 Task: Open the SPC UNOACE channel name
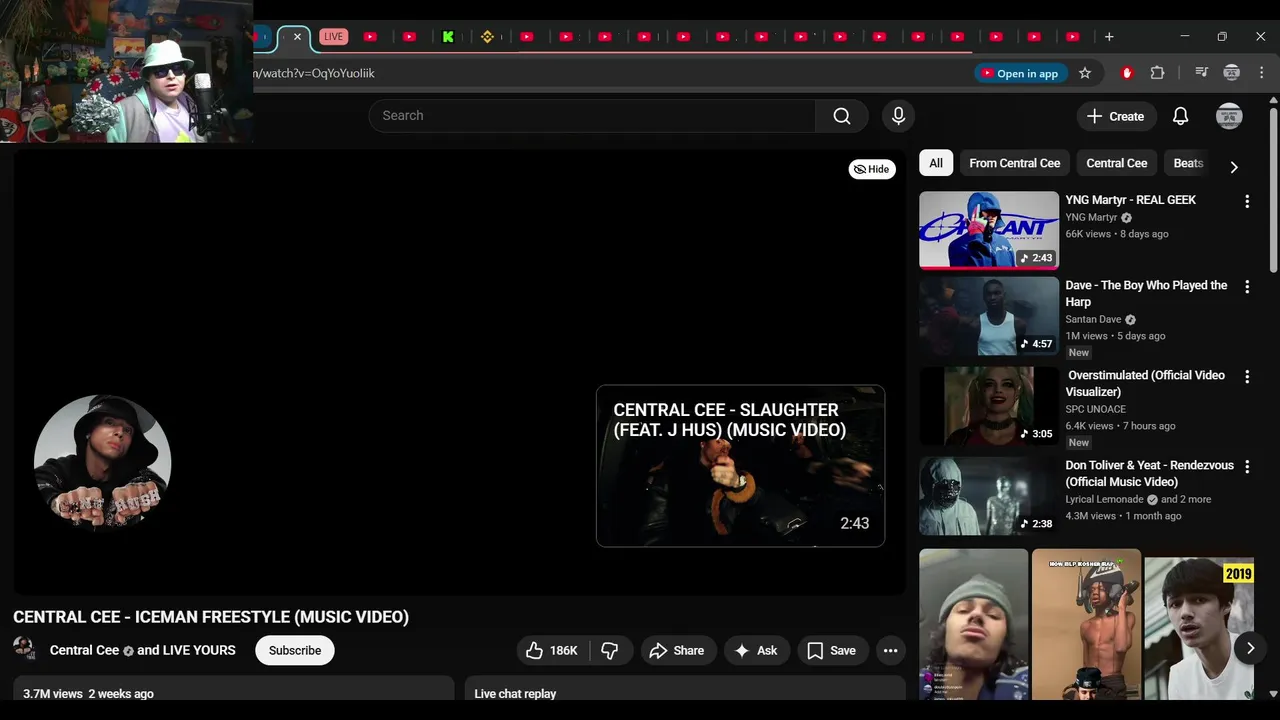(1095, 409)
